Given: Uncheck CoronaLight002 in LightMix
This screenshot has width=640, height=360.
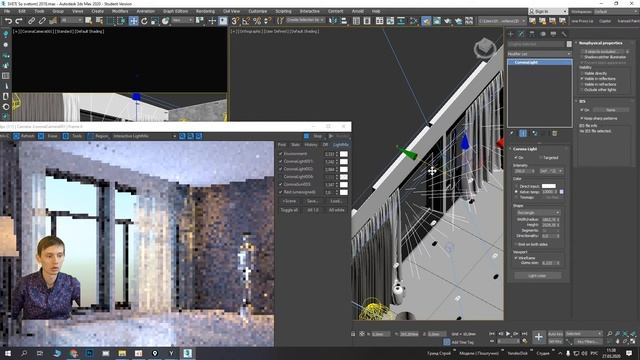Looking at the screenshot, I should point(280,169).
